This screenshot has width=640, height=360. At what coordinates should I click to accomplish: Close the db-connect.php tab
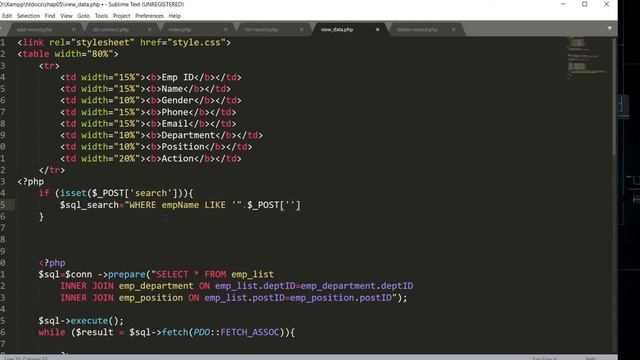(x=149, y=29)
